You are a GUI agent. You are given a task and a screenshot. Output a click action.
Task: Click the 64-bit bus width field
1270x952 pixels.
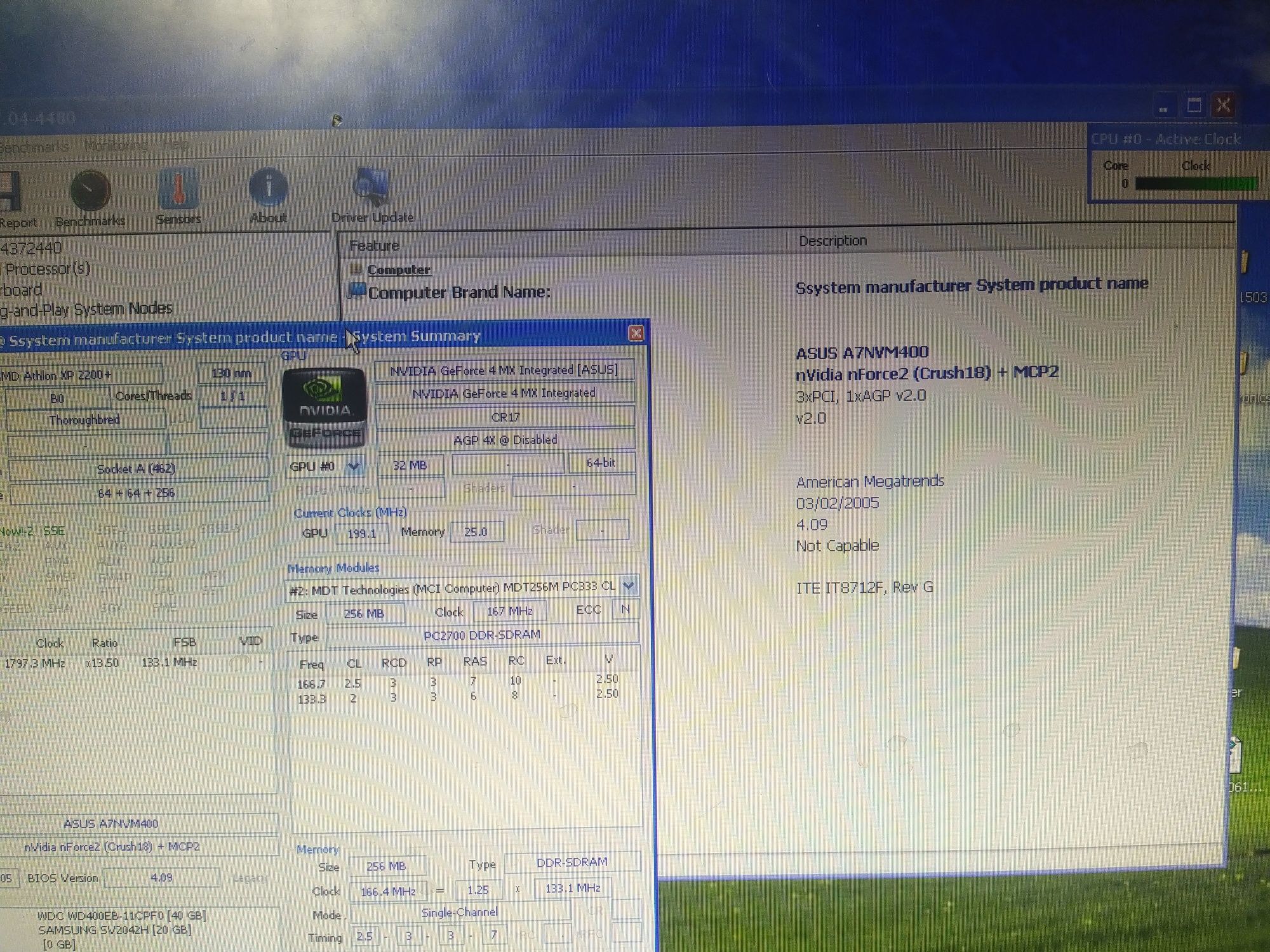[601, 463]
